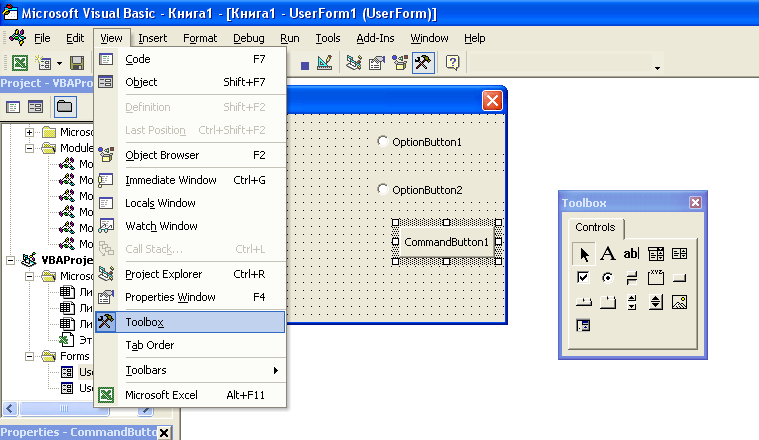Collapse the bold VBAProject root node

tap(11, 260)
